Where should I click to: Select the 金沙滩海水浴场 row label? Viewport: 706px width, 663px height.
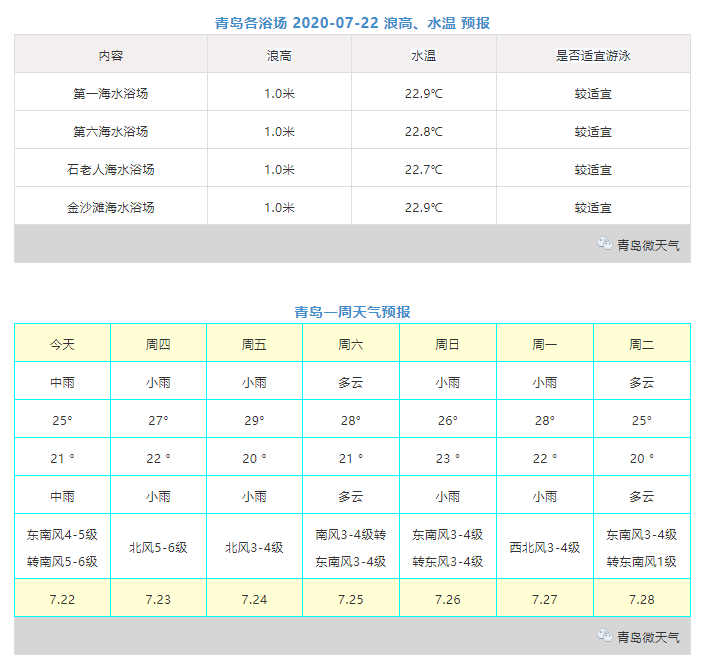[x=111, y=208]
